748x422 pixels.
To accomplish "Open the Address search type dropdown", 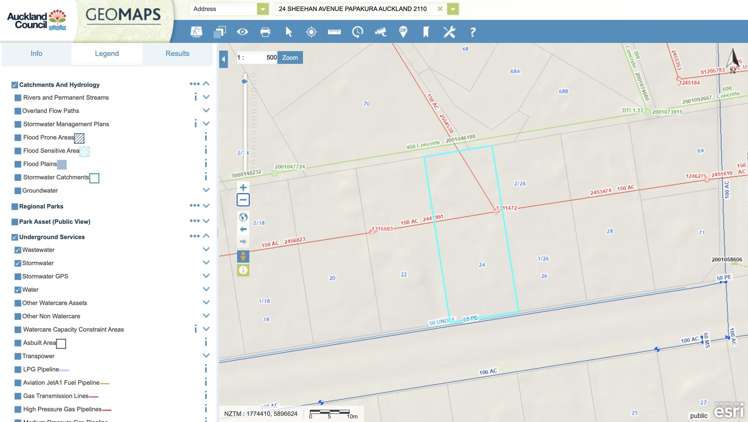I will point(263,9).
